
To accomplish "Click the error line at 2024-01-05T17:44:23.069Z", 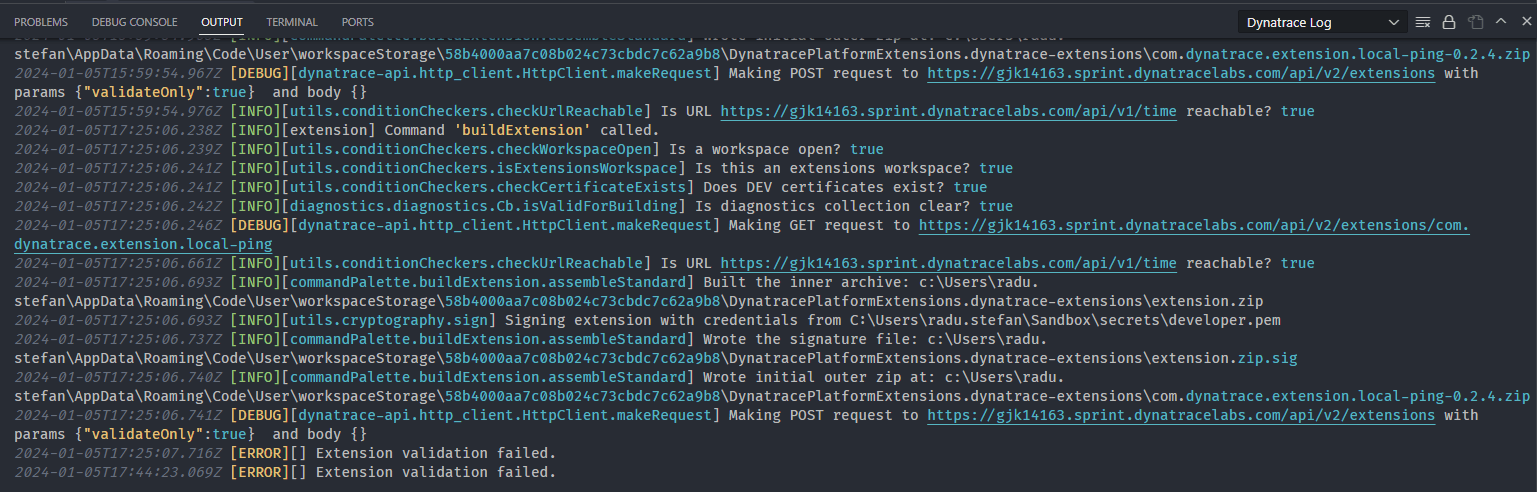I will click(x=285, y=472).
